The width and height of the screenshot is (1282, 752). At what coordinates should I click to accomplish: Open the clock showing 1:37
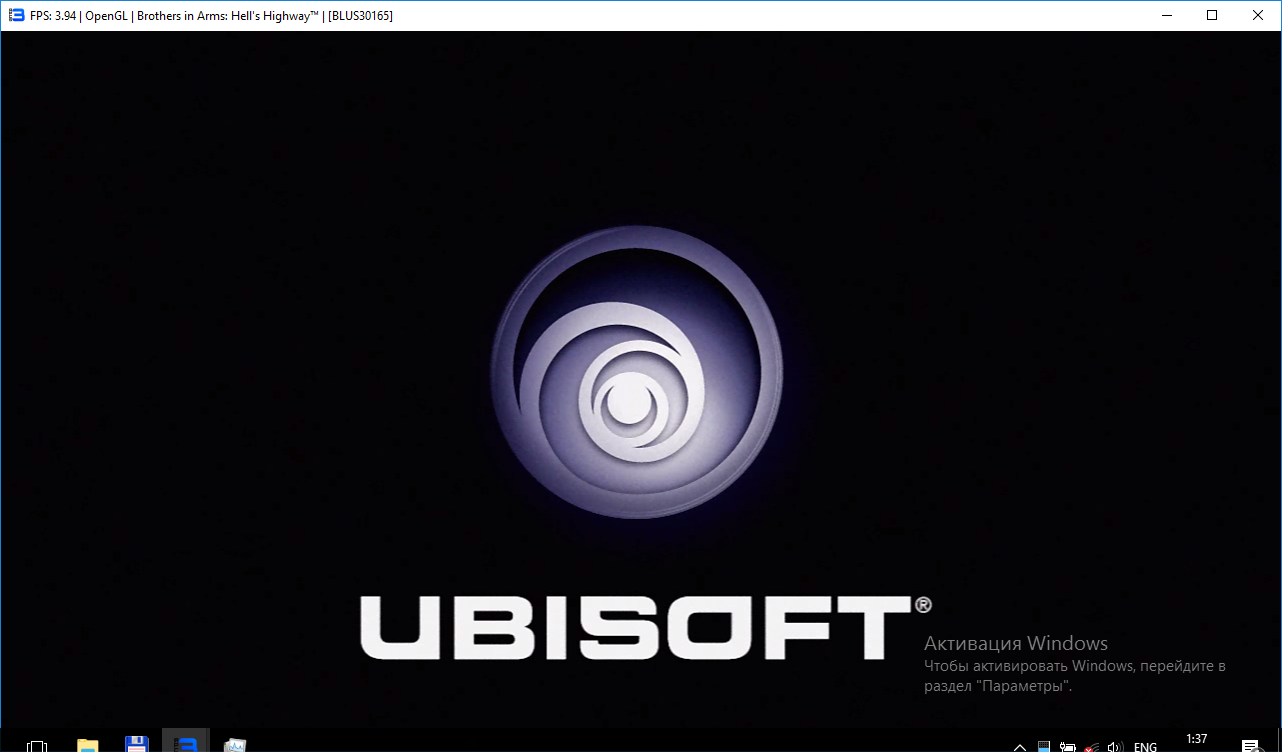click(1197, 739)
